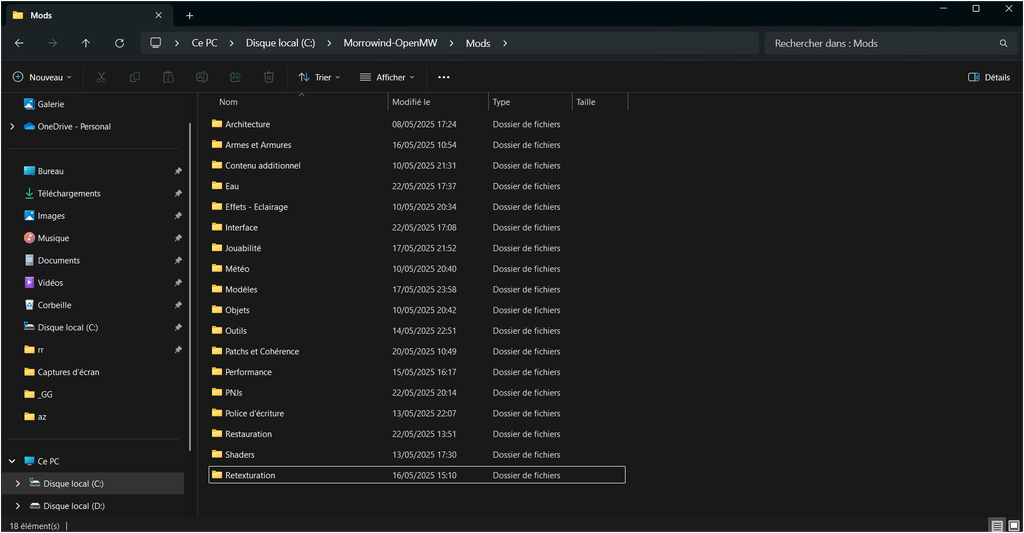Expand Disque local (C:) under Ce PC

click(18, 484)
